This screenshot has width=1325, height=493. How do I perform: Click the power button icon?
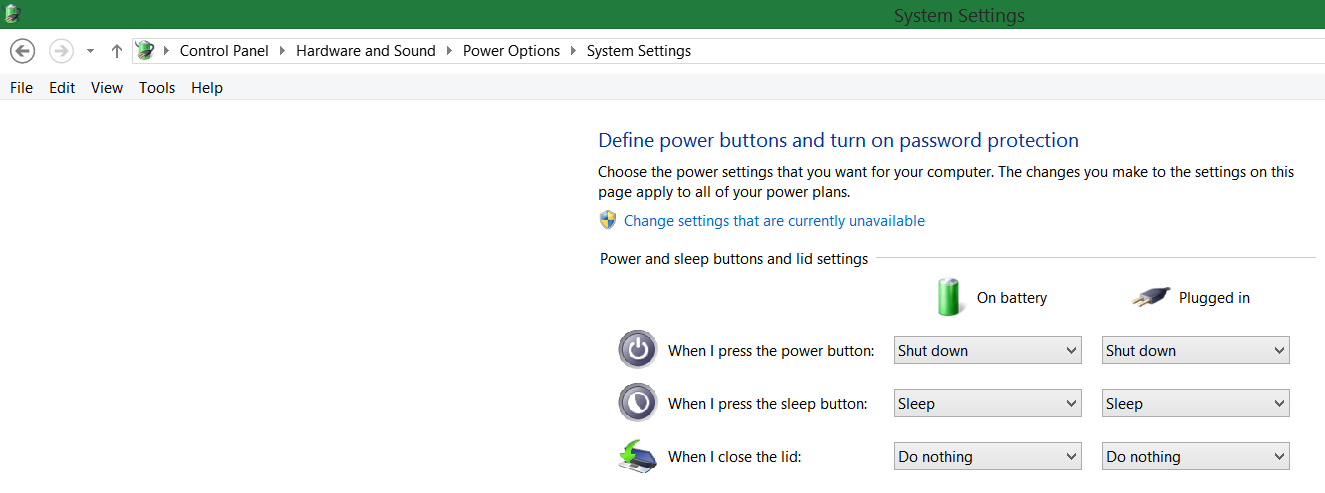[637, 350]
